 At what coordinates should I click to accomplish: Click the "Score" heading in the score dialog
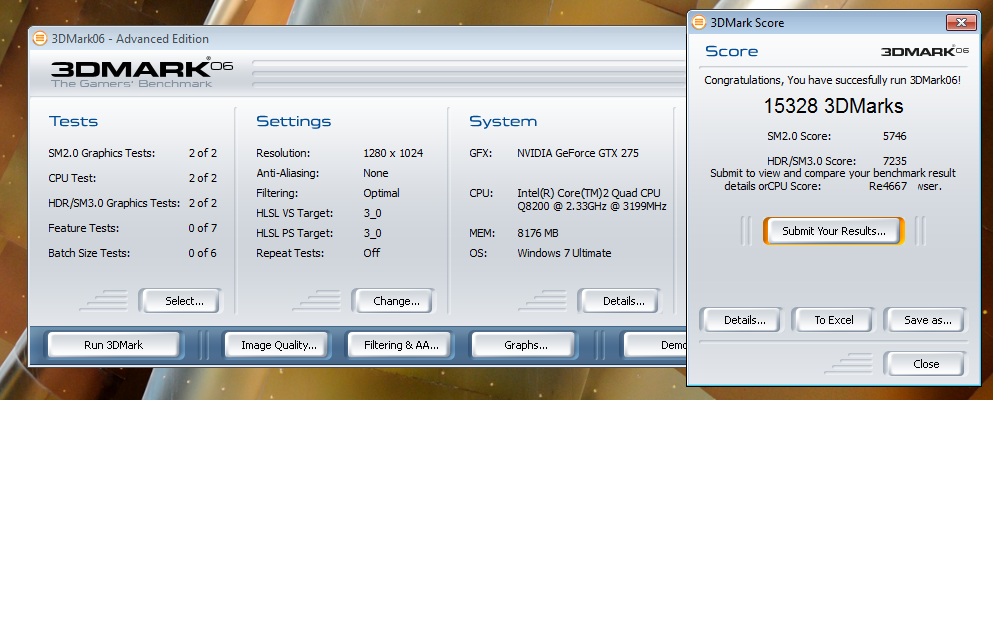pyautogui.click(x=732, y=51)
